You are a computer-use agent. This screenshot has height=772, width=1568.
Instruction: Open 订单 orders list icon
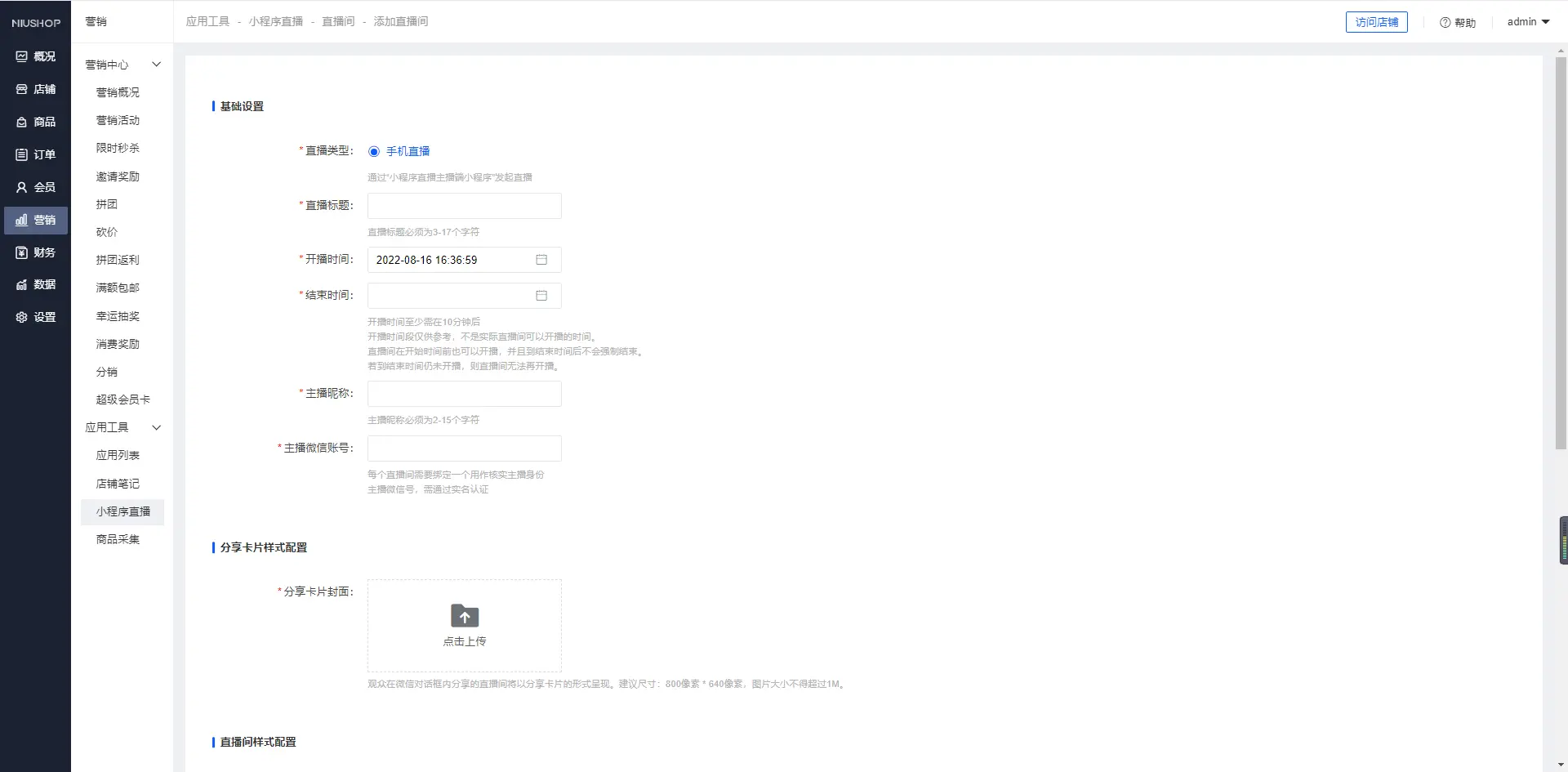[22, 154]
